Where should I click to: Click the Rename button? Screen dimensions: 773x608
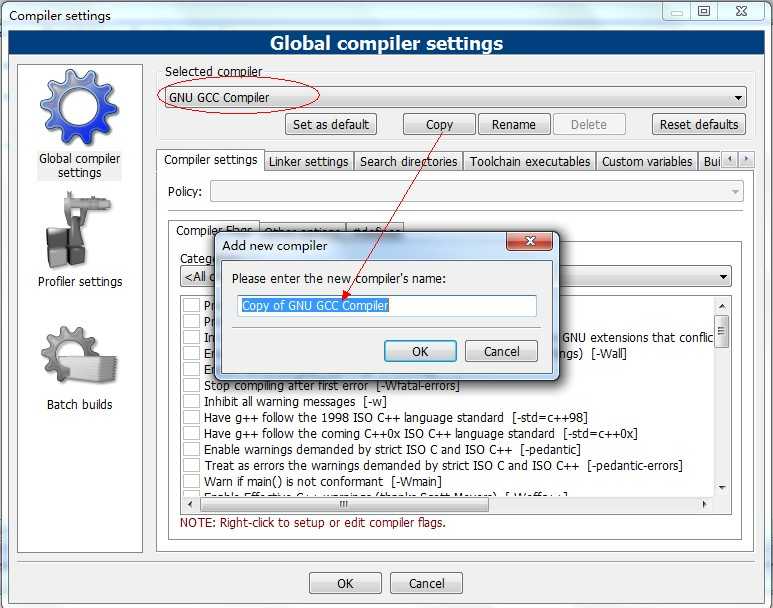pyautogui.click(x=514, y=124)
